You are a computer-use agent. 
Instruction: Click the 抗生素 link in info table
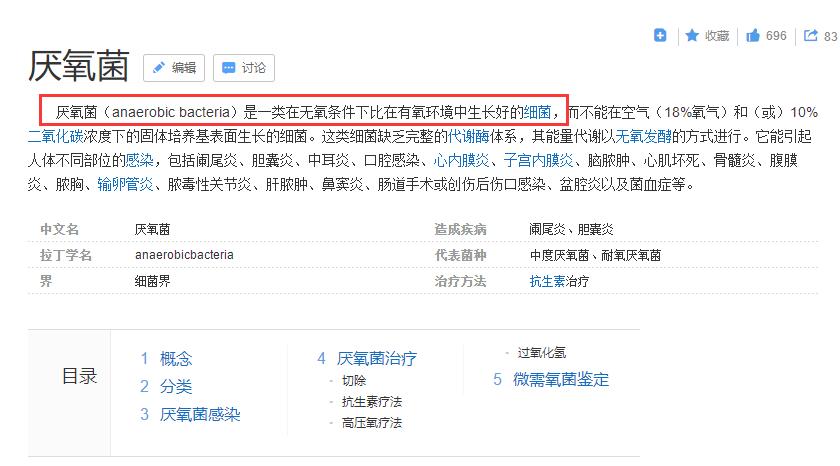[547, 281]
